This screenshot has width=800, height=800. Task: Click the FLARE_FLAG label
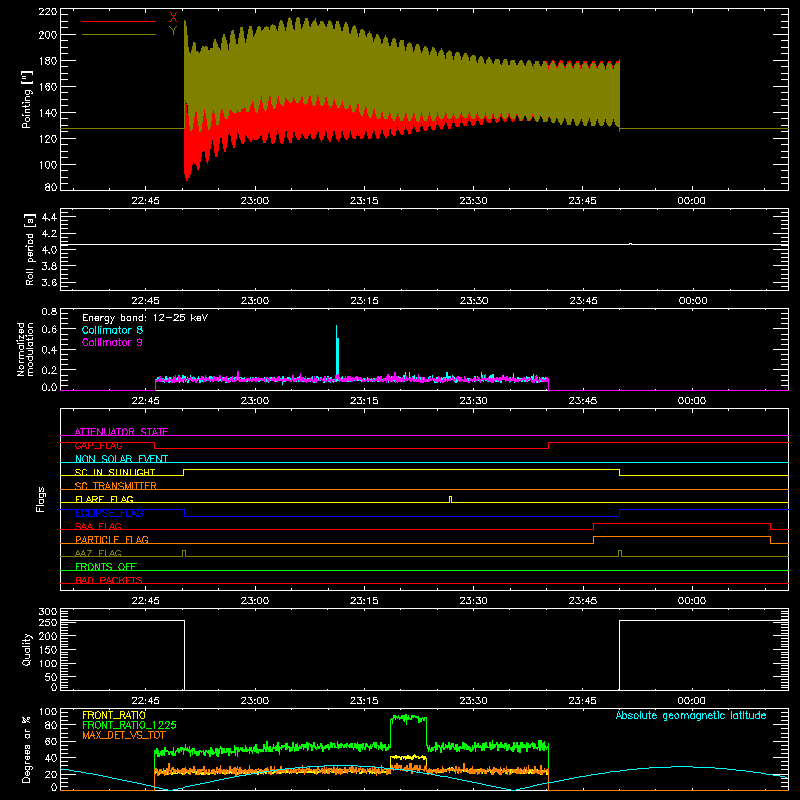coord(104,499)
